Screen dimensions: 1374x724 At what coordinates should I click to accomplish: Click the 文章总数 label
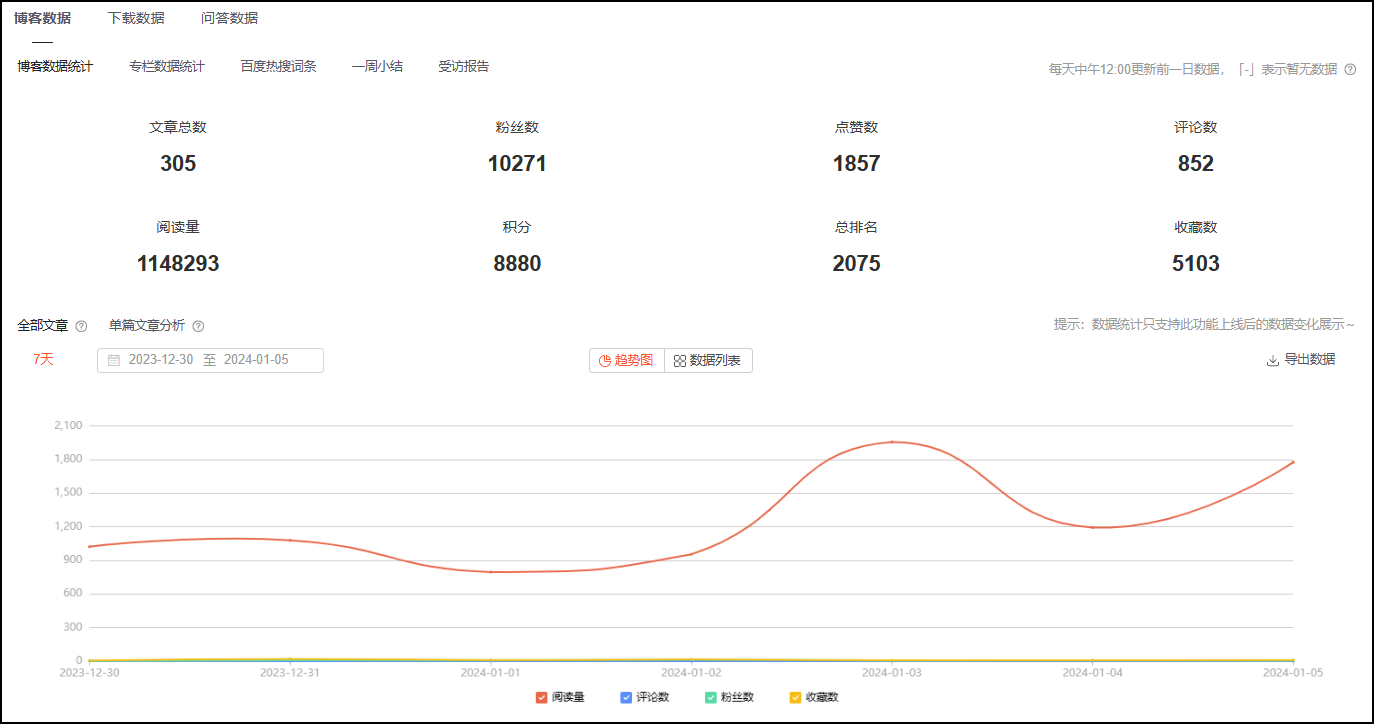178,127
